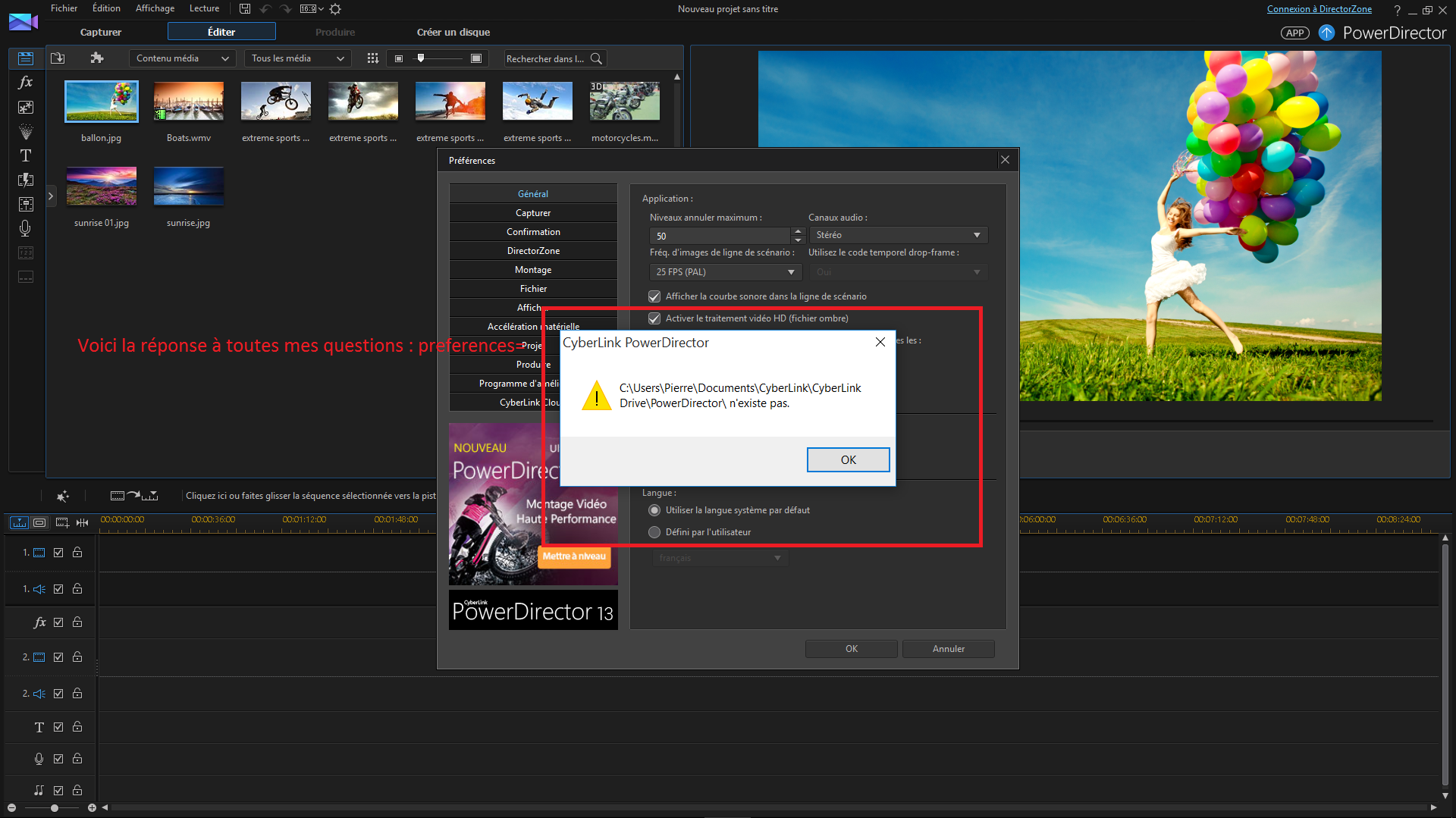Open the Title Room (T icon) in the sidebar
The height and width of the screenshot is (818, 1456).
[26, 155]
